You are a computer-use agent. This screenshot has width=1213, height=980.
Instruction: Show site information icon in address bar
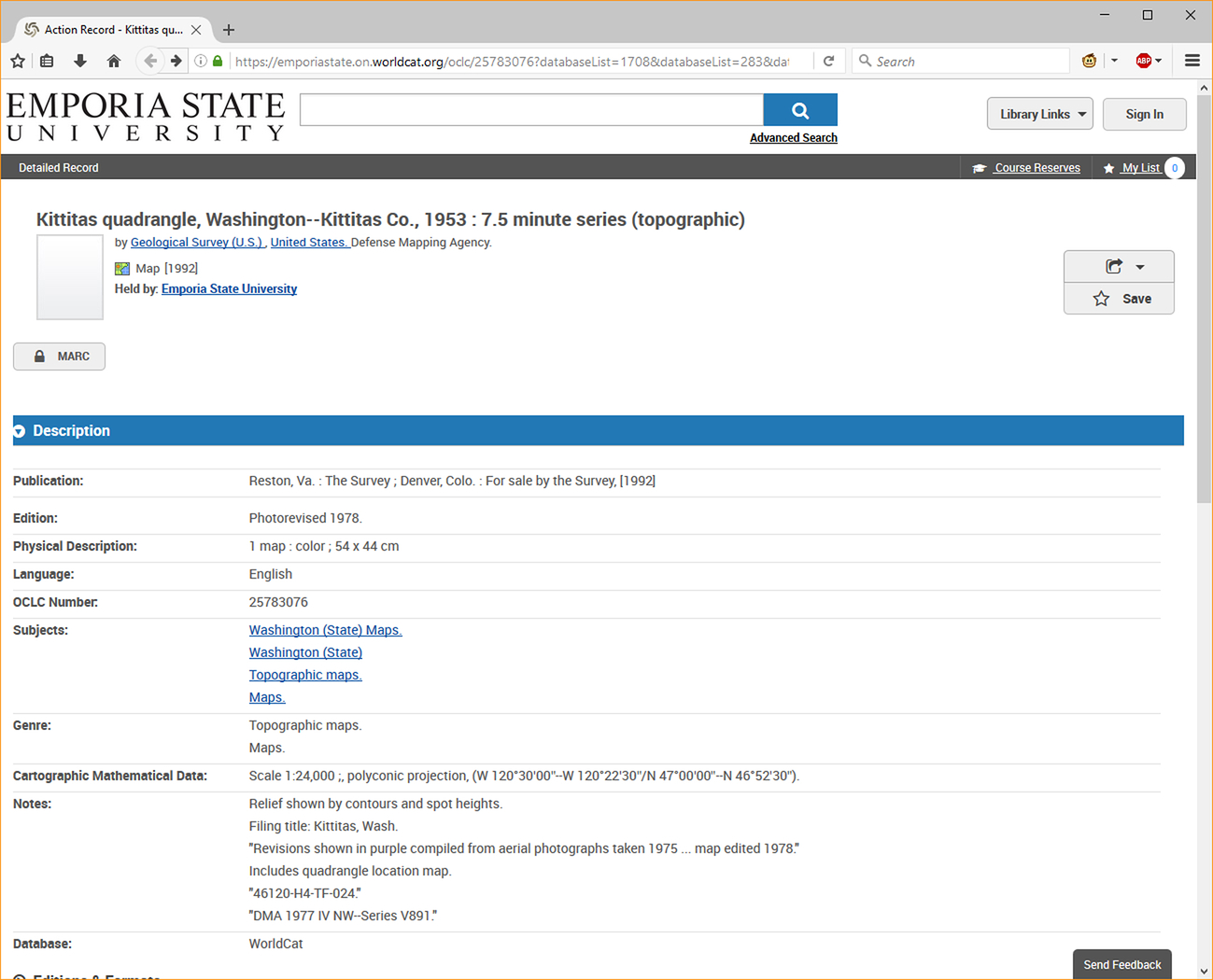click(200, 62)
